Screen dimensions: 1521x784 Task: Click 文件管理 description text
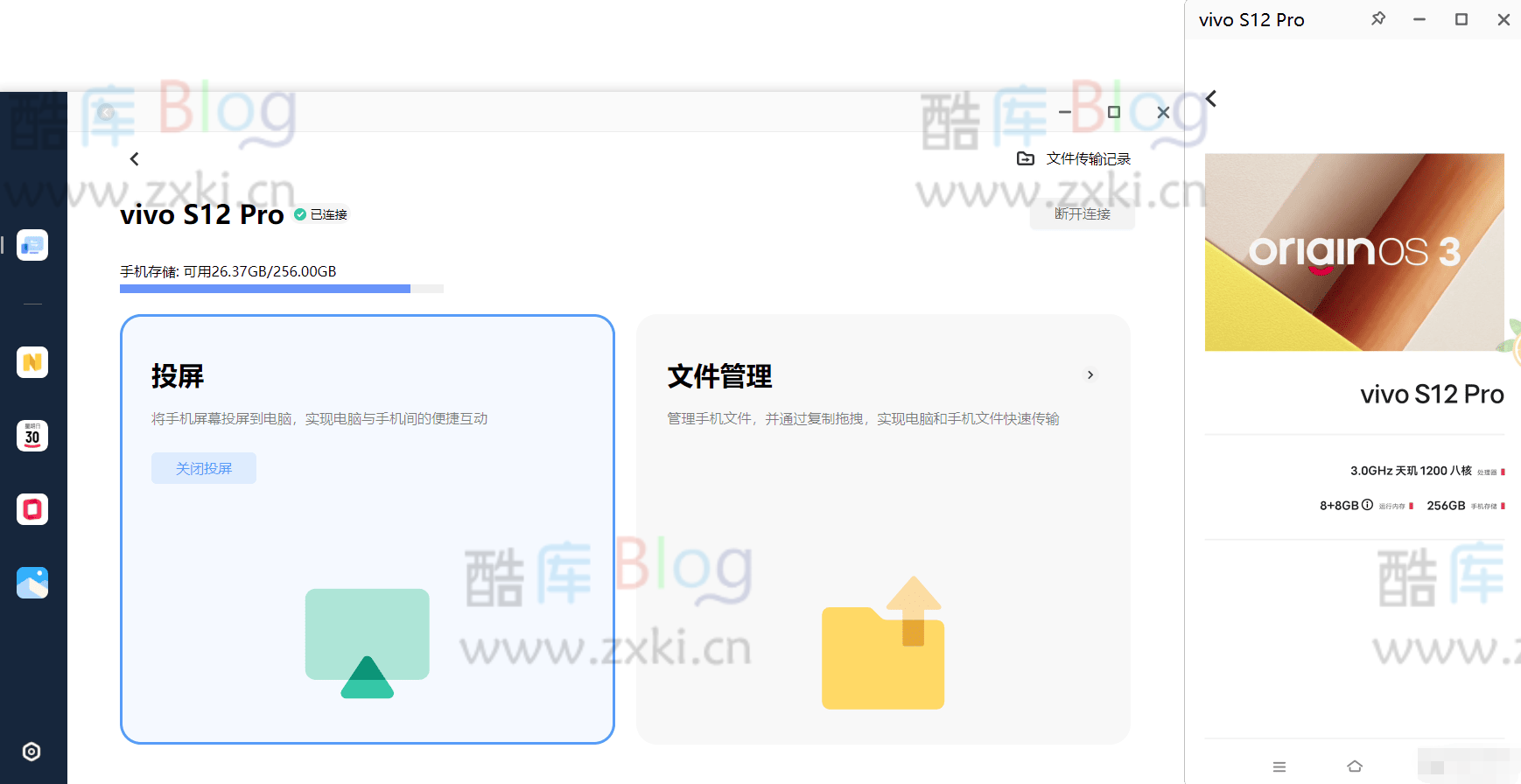click(x=863, y=418)
